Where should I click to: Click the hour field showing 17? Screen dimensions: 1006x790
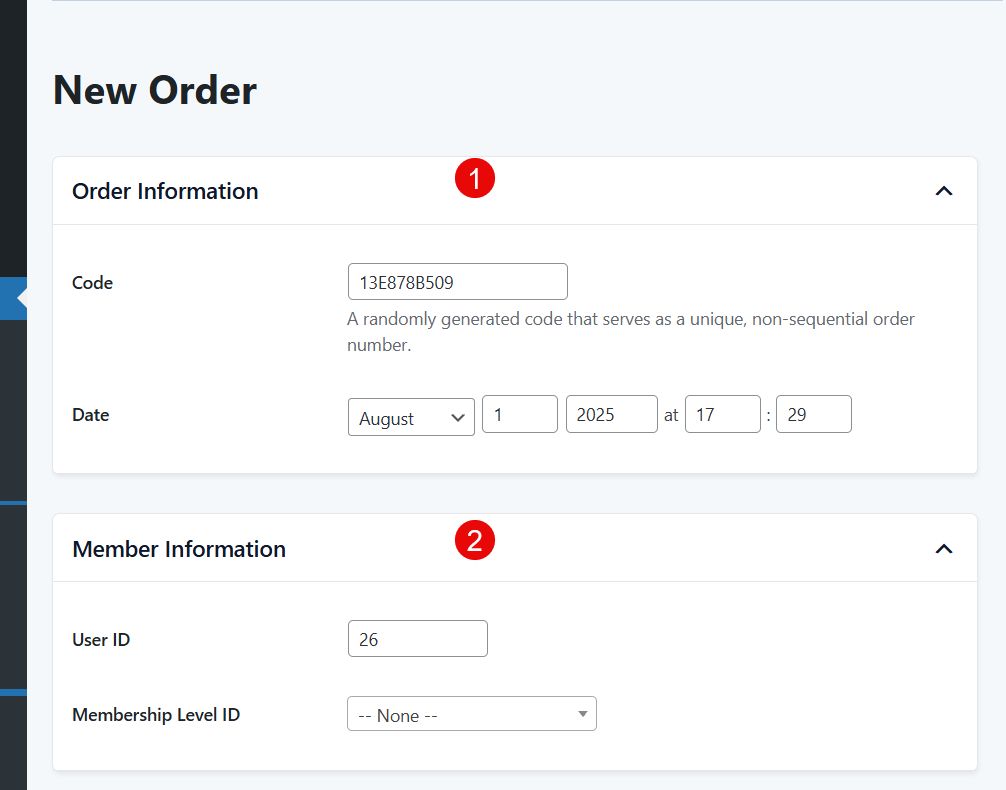point(722,414)
